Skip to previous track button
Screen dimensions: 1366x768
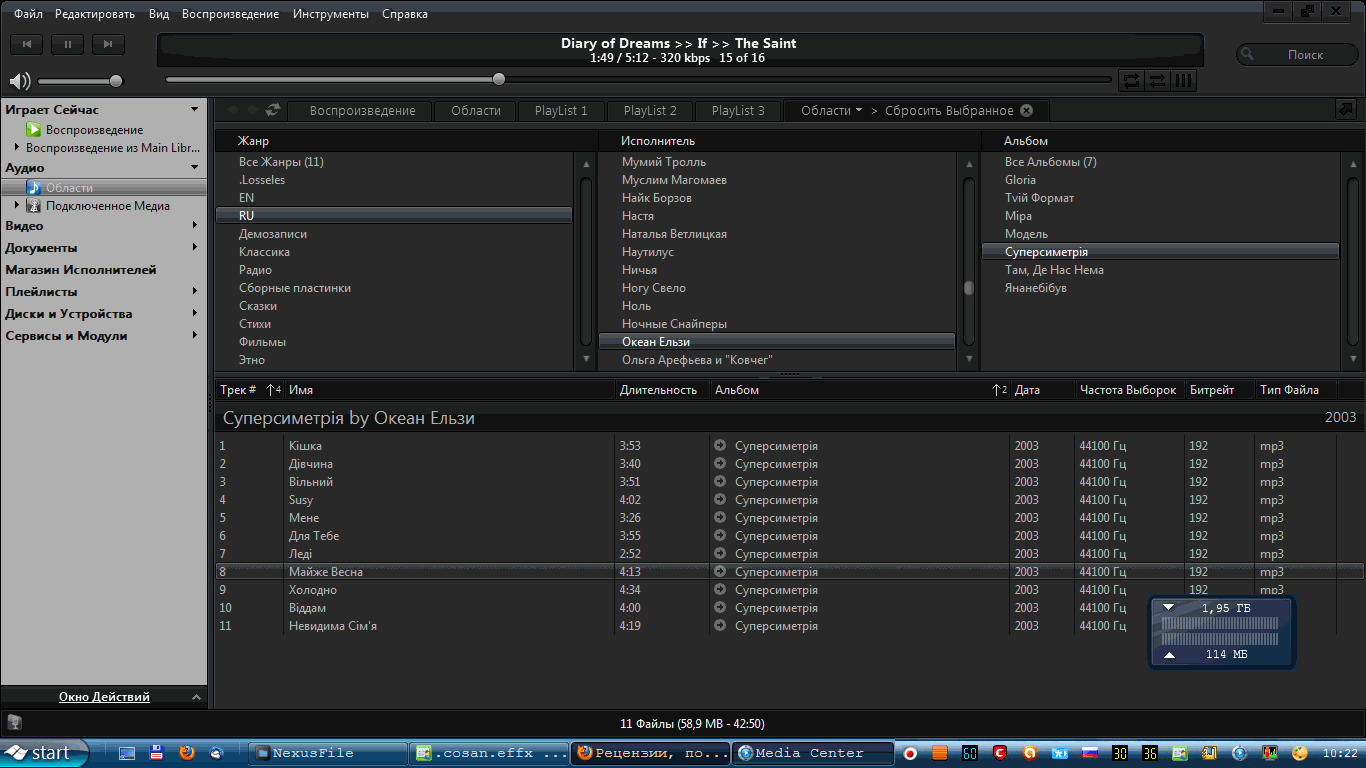pos(28,44)
